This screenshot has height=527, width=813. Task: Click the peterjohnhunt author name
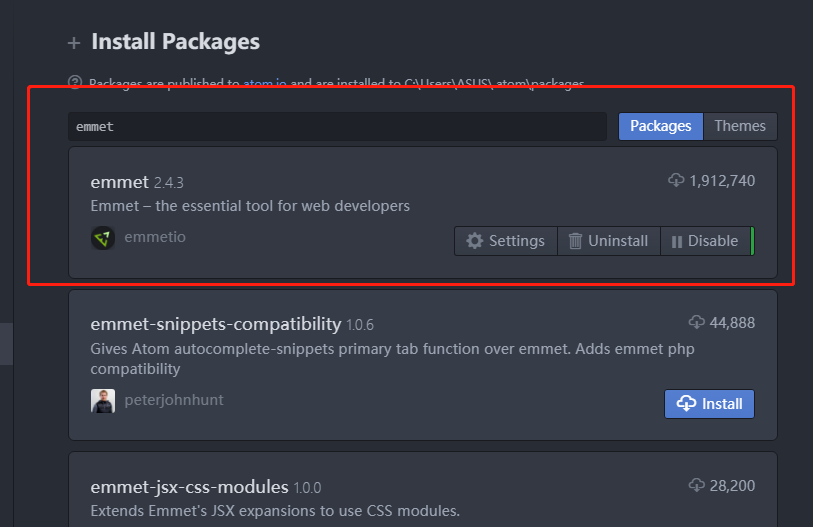coord(174,400)
